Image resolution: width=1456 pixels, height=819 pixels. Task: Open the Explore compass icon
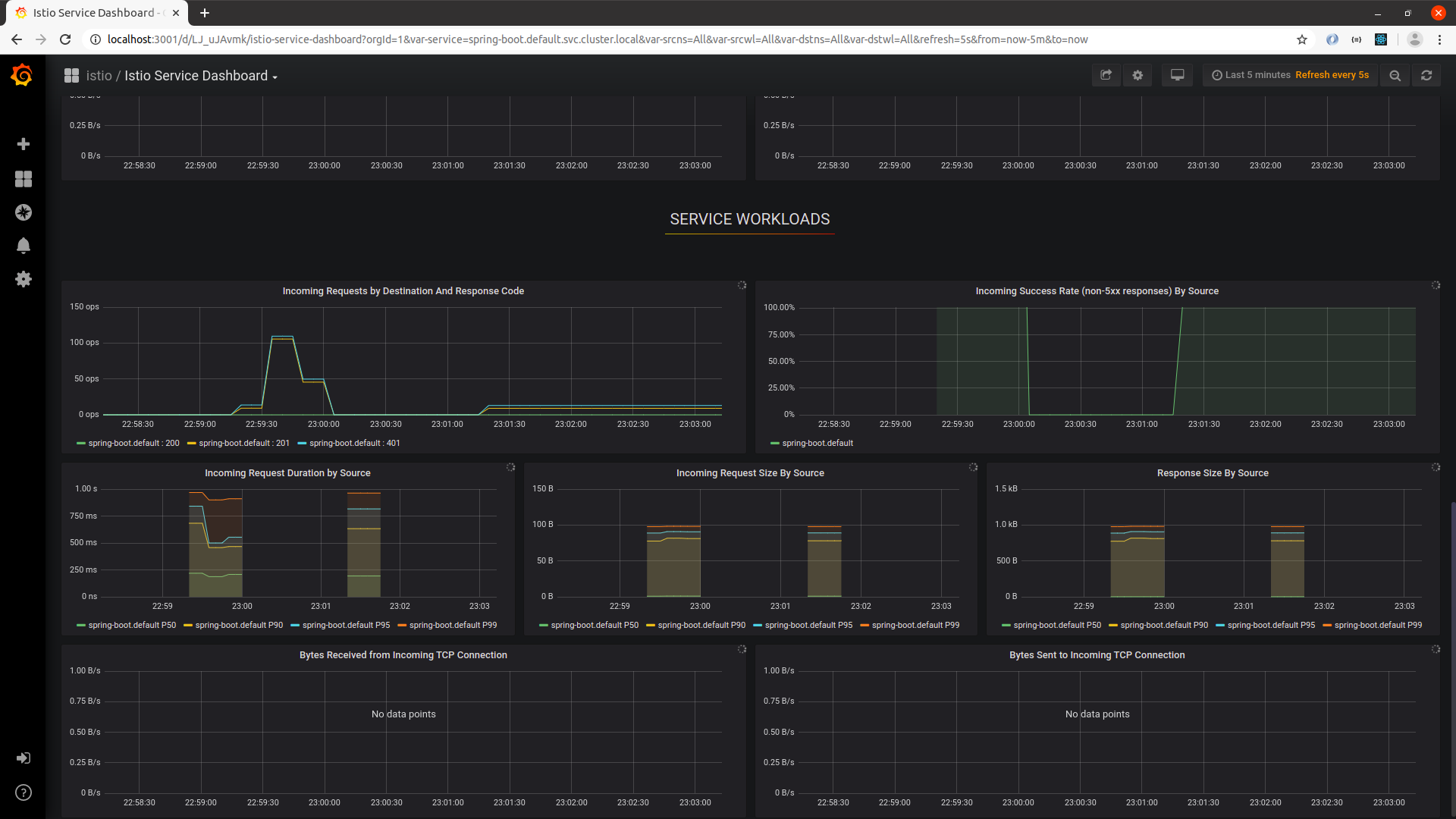point(24,212)
